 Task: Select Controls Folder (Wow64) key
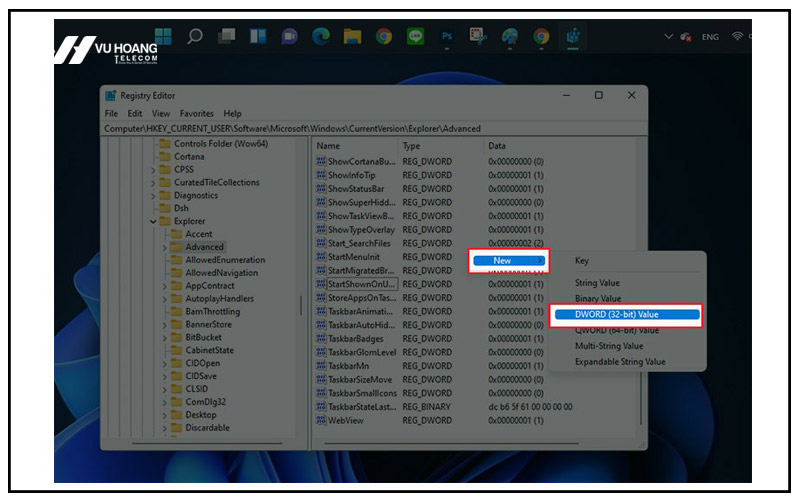point(220,144)
